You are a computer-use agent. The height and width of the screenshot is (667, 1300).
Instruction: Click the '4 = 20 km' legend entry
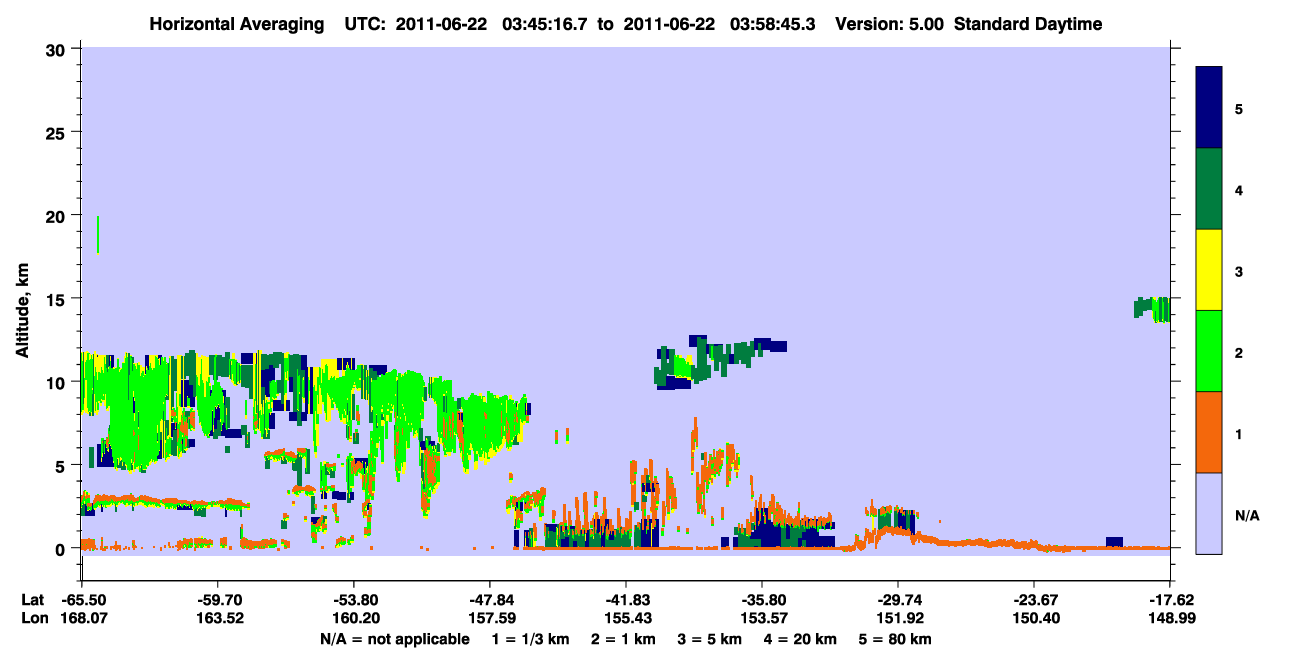[x=802, y=639]
